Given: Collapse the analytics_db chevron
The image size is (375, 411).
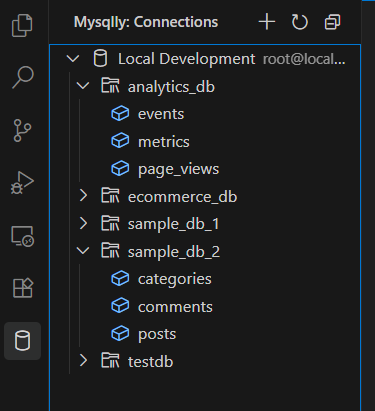Looking at the screenshot, I should coord(83,86).
